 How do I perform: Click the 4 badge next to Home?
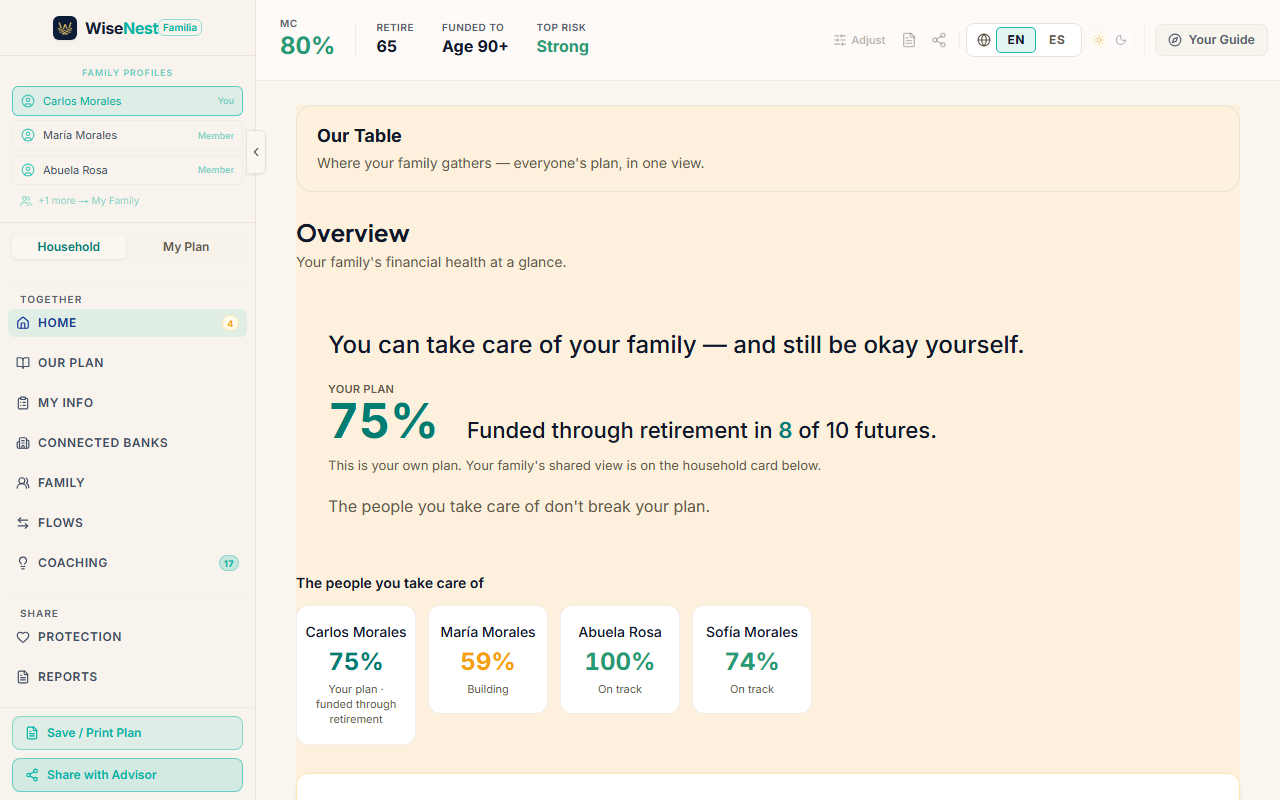tap(230, 323)
